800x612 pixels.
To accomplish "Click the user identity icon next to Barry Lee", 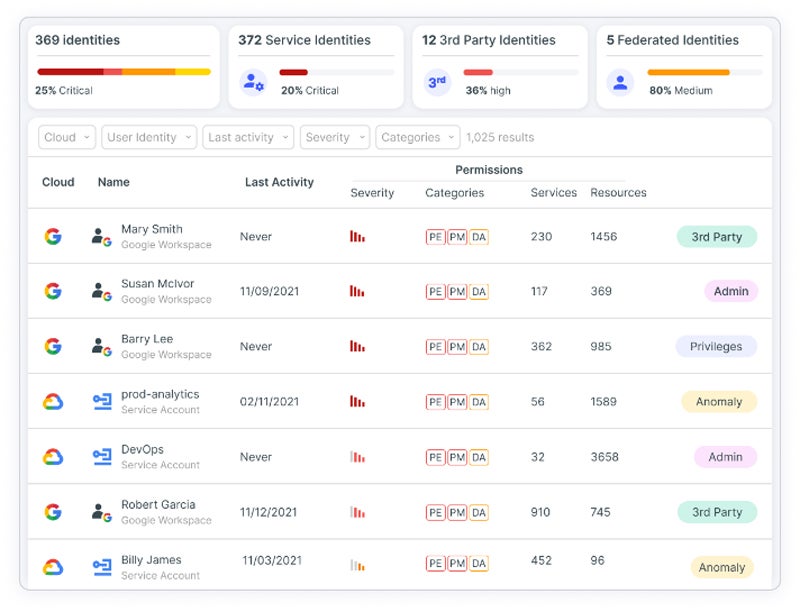I will [x=101, y=347].
